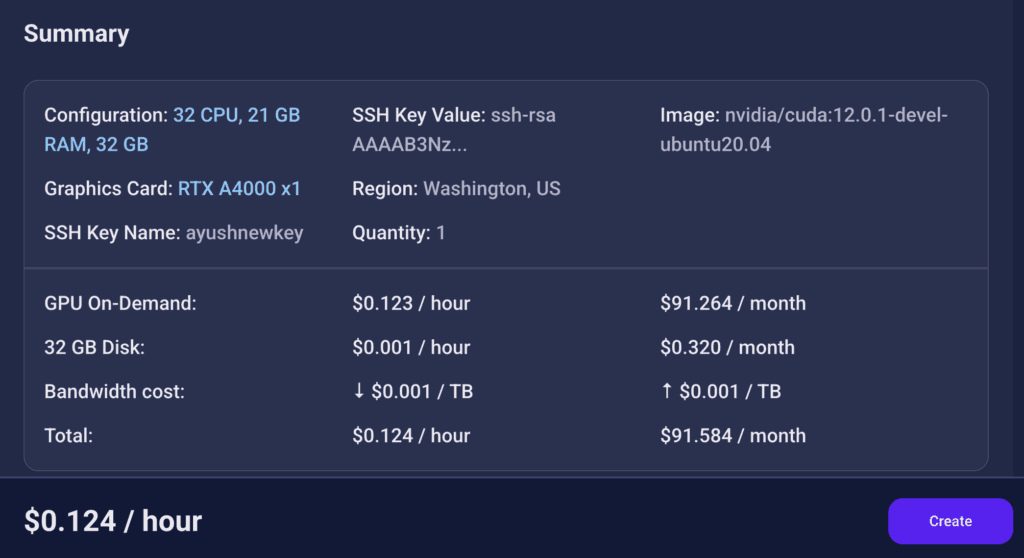This screenshot has width=1024, height=558.
Task: Click the Bandwidth cost row label
Action: pos(114,392)
